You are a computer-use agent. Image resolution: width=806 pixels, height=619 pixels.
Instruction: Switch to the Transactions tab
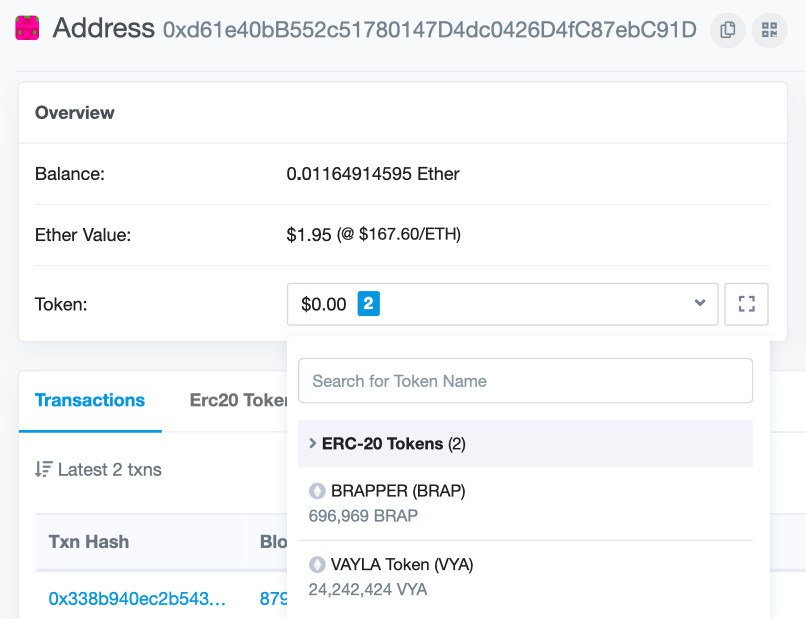[x=90, y=400]
